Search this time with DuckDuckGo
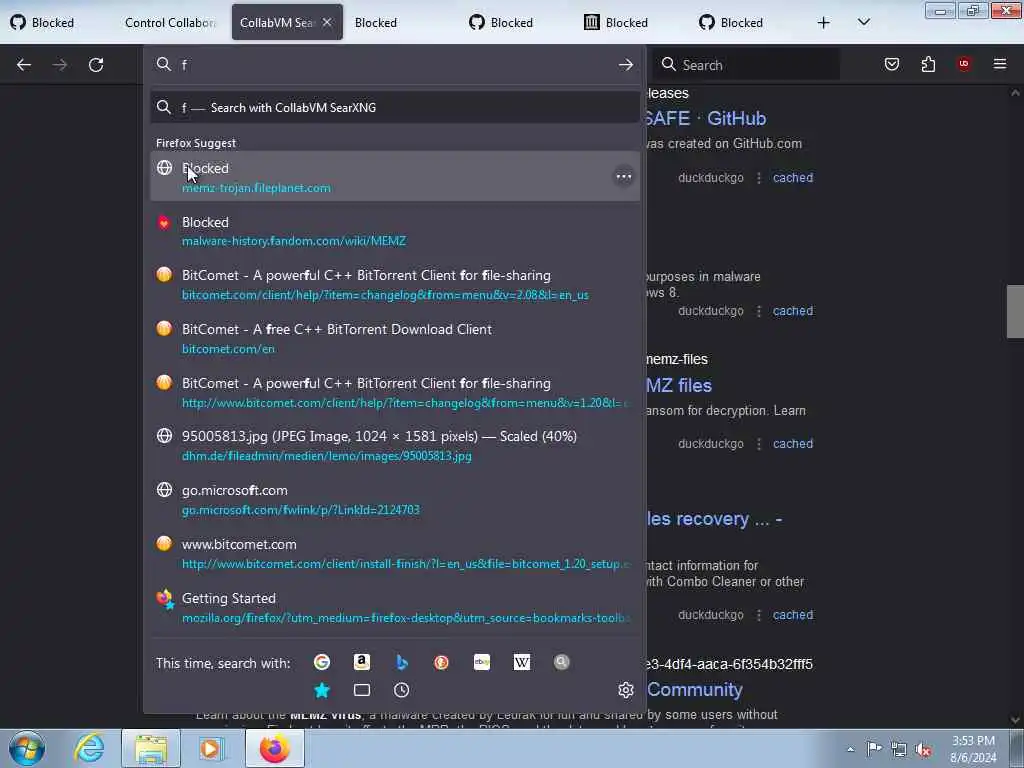 pos(441,662)
